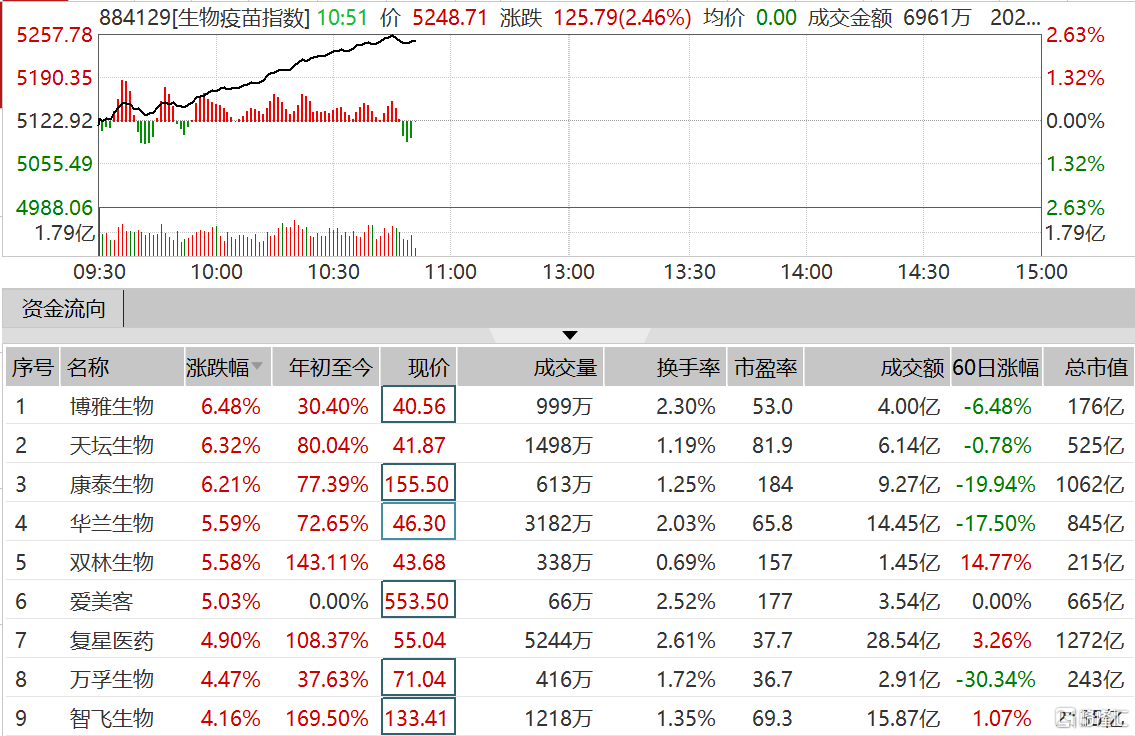Screen dimensions: 1135x736
Task: Click the 6.21% gain for 康泰生物
Action: pyautogui.click(x=231, y=485)
